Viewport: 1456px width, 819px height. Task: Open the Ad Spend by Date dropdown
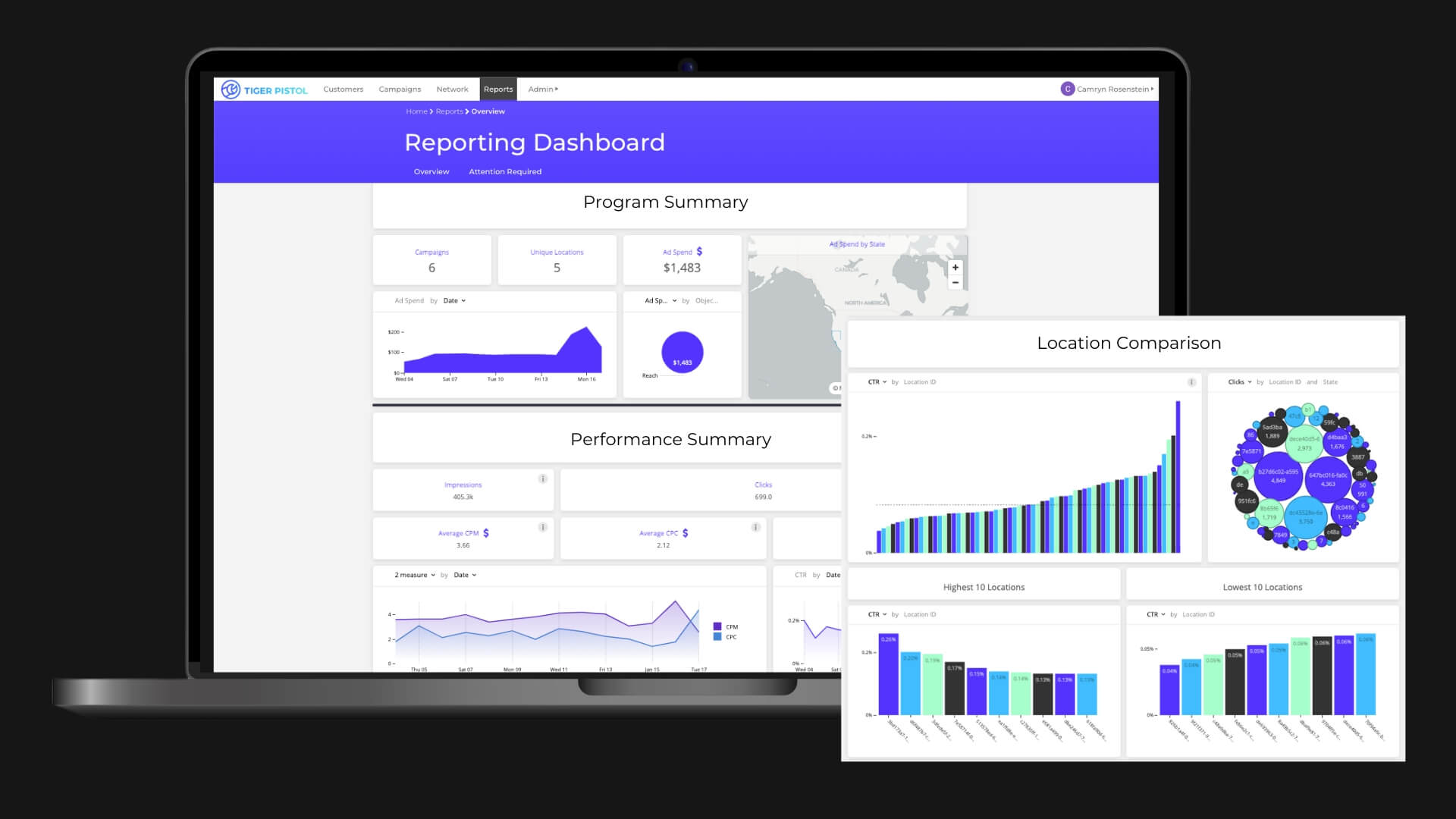coord(454,301)
